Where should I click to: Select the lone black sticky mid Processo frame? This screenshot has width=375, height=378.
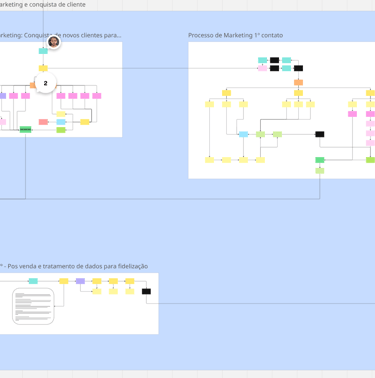click(320, 134)
